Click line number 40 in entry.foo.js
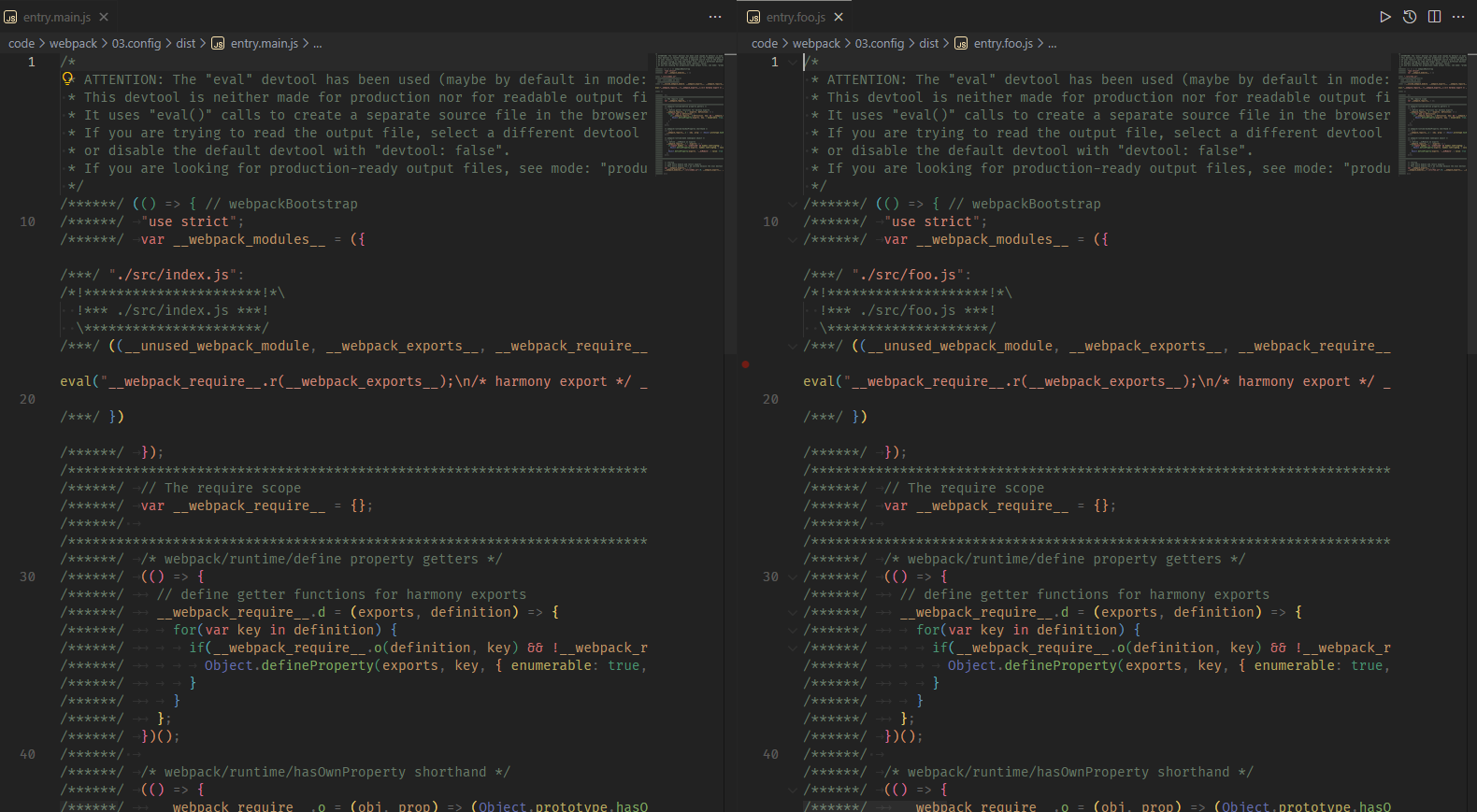1477x812 pixels. pos(770,755)
